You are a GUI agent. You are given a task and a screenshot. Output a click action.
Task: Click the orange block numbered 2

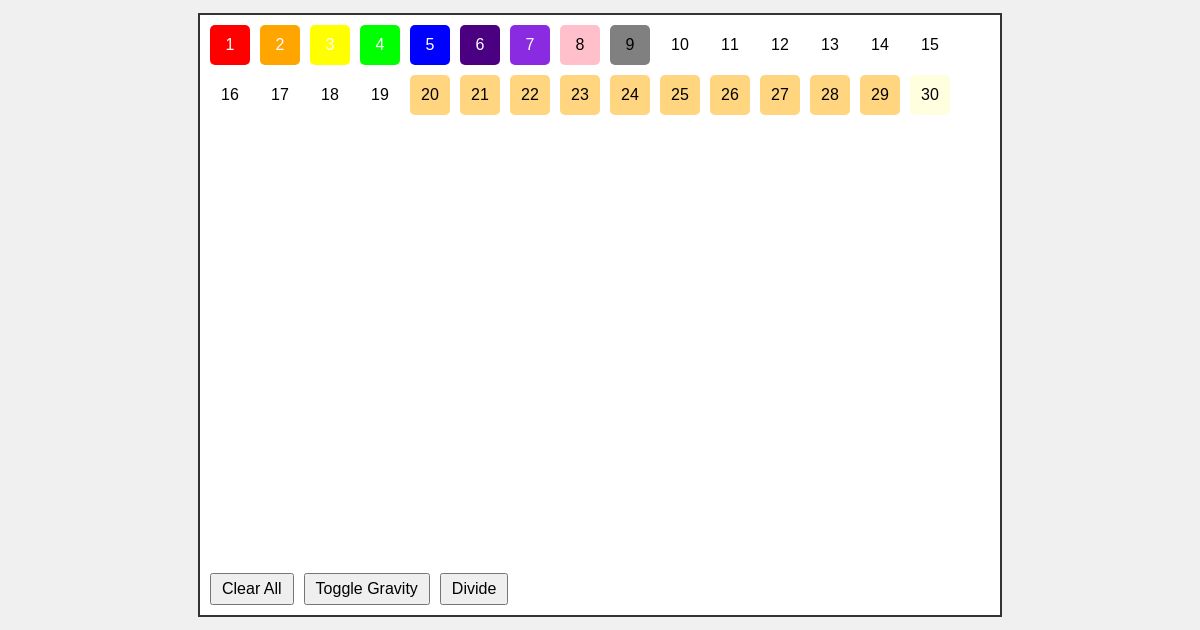point(280,45)
